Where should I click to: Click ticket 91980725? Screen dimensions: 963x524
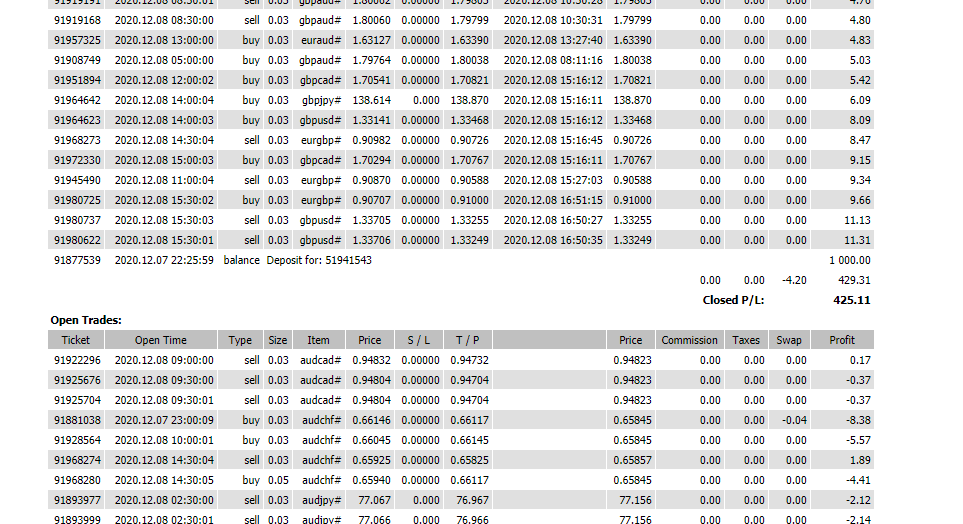coord(77,200)
